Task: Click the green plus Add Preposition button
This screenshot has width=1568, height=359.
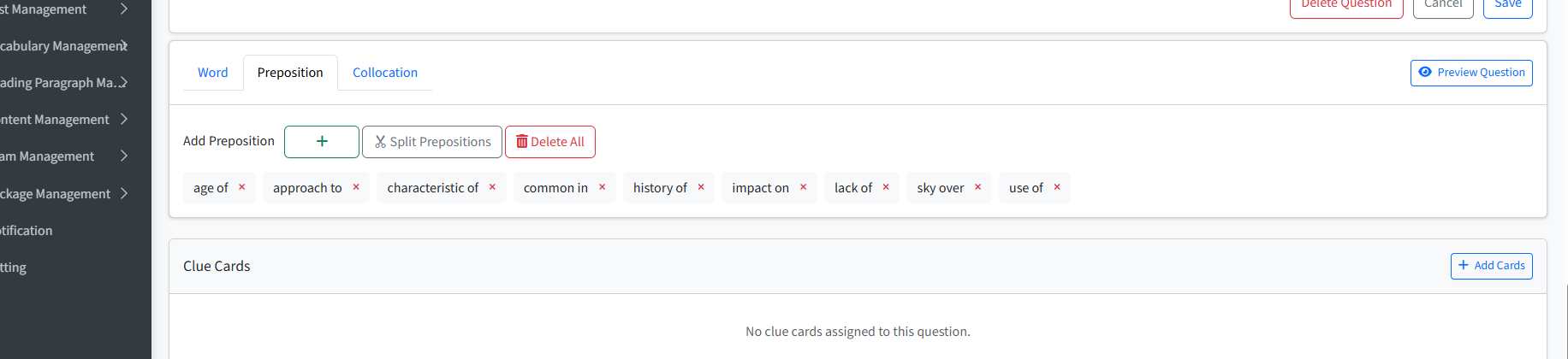Action: (x=322, y=142)
